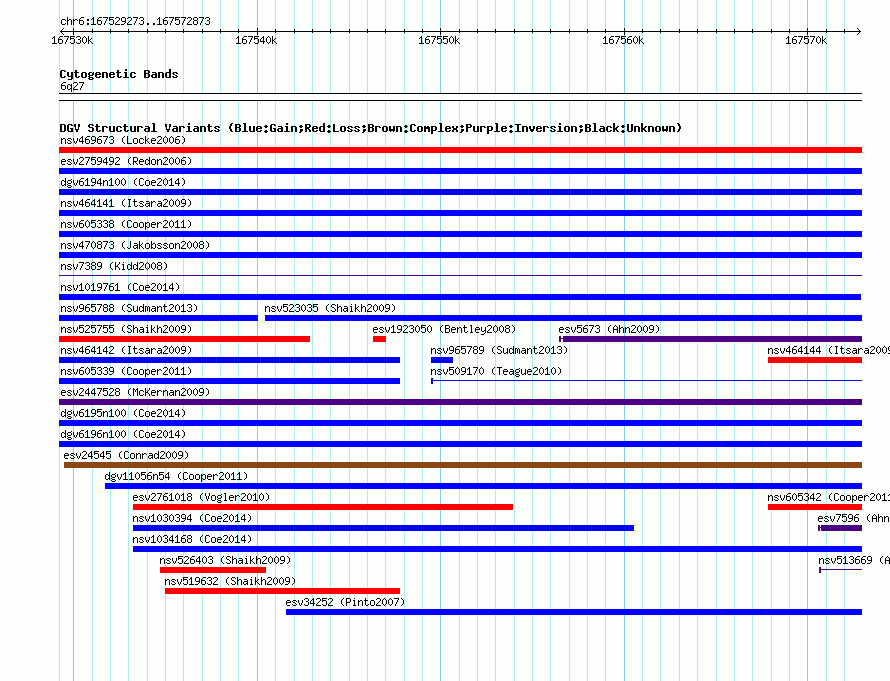890x681 pixels.
Task: Select the esv2759492 (Redon2006) variant label
Action: pyautogui.click(x=126, y=161)
